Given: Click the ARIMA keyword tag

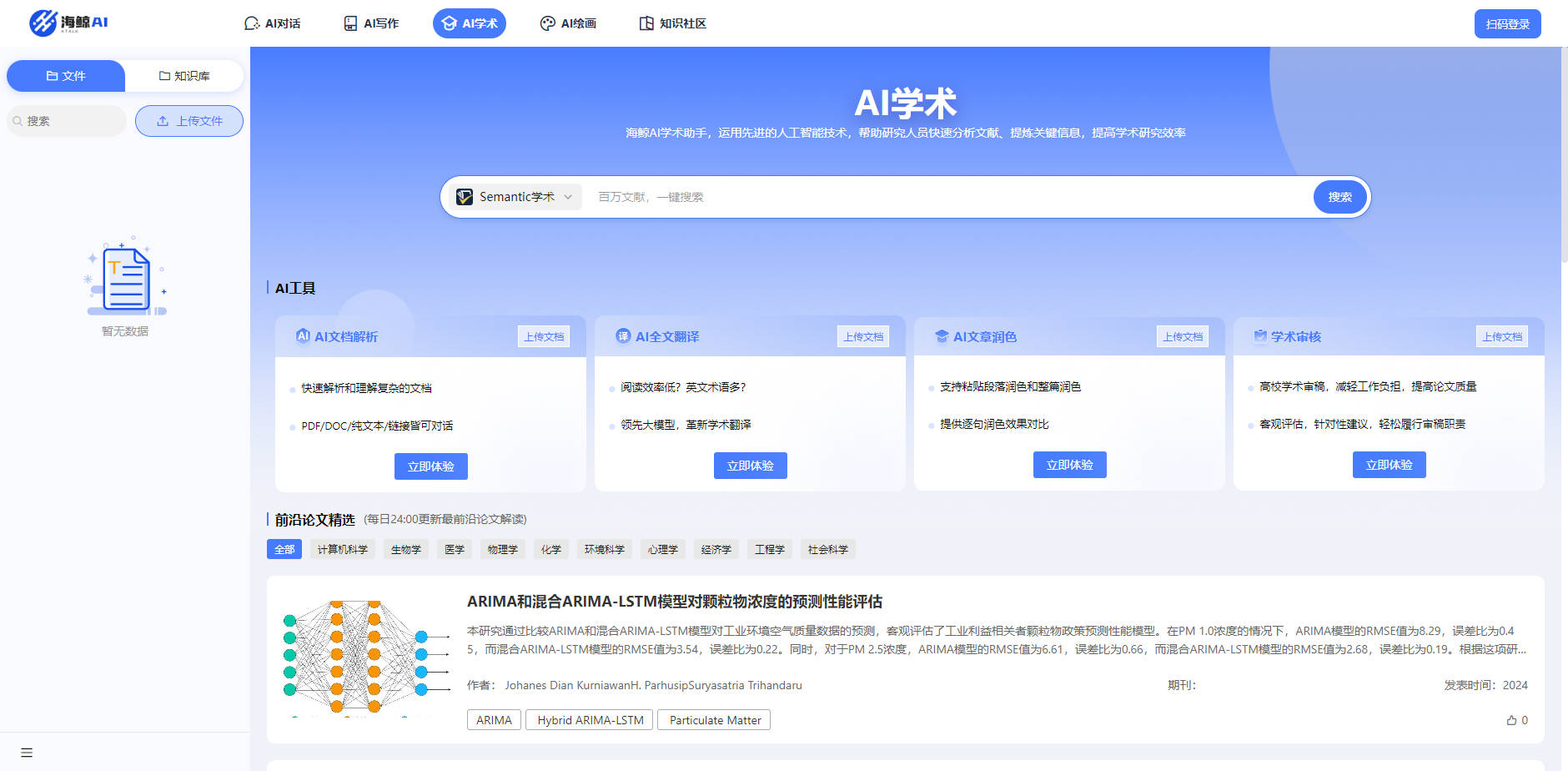Looking at the screenshot, I should coord(495,720).
